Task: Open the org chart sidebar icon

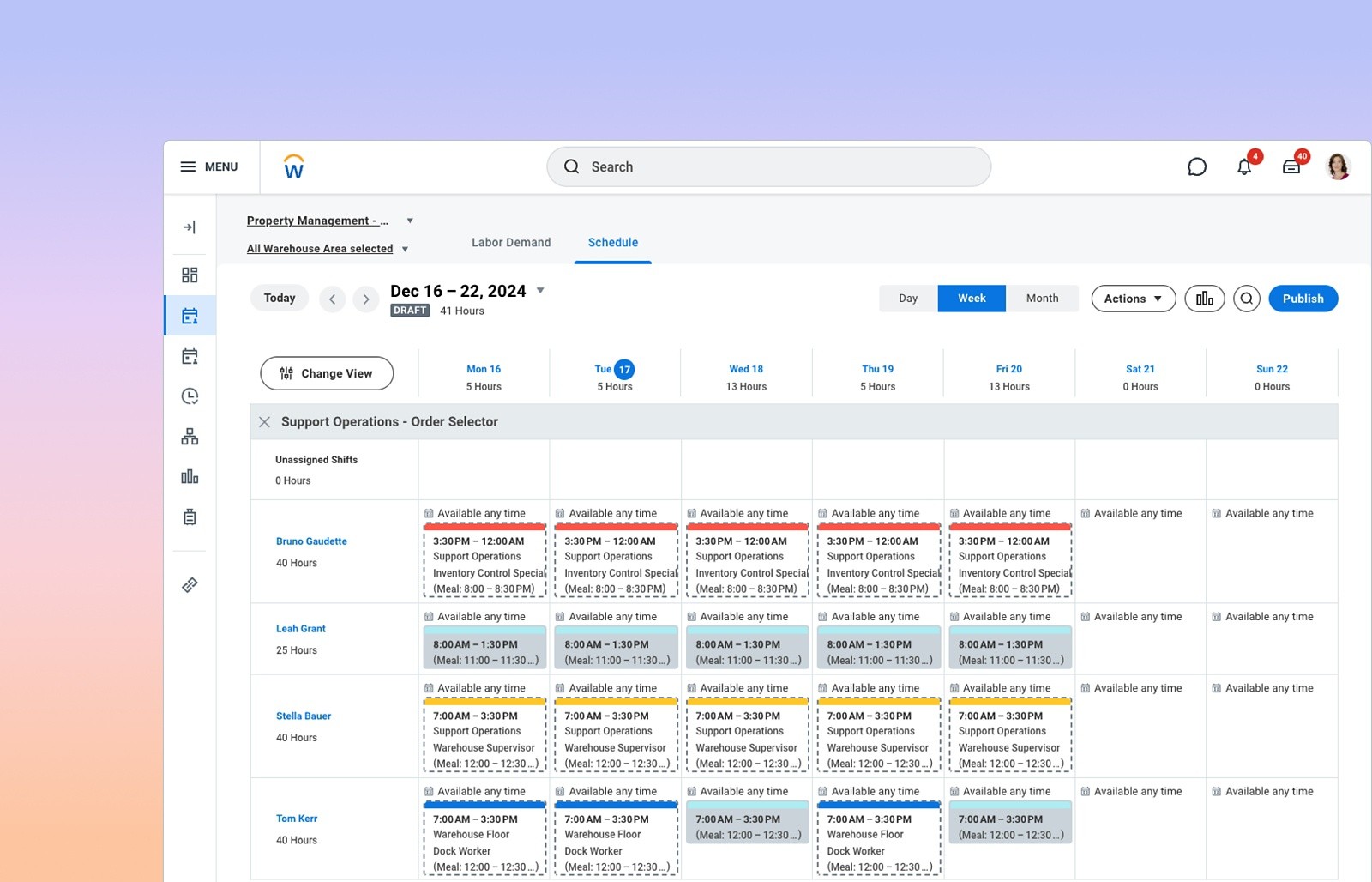Action: tap(190, 437)
